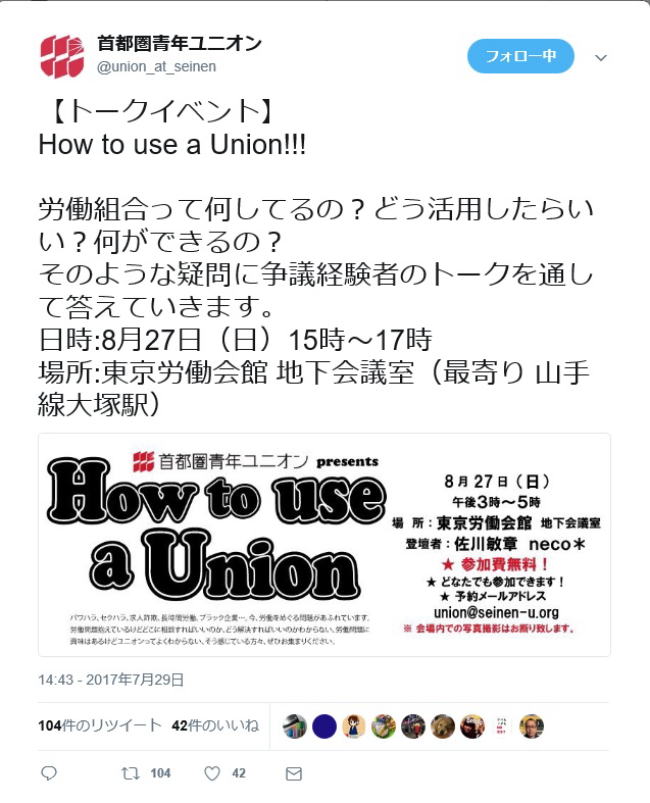Click the retweet count 104 beside arrows
The image size is (650, 803).
(160, 773)
